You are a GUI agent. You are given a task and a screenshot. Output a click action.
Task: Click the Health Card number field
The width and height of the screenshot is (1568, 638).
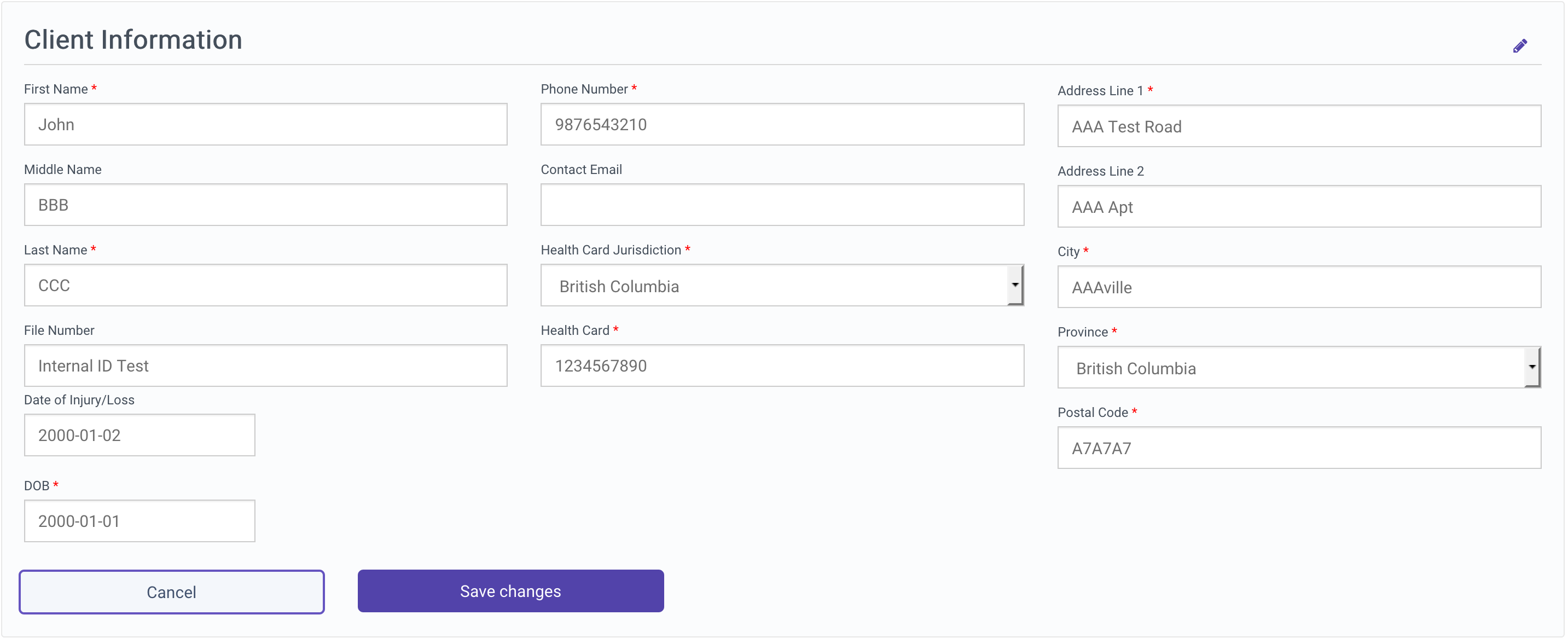782,366
